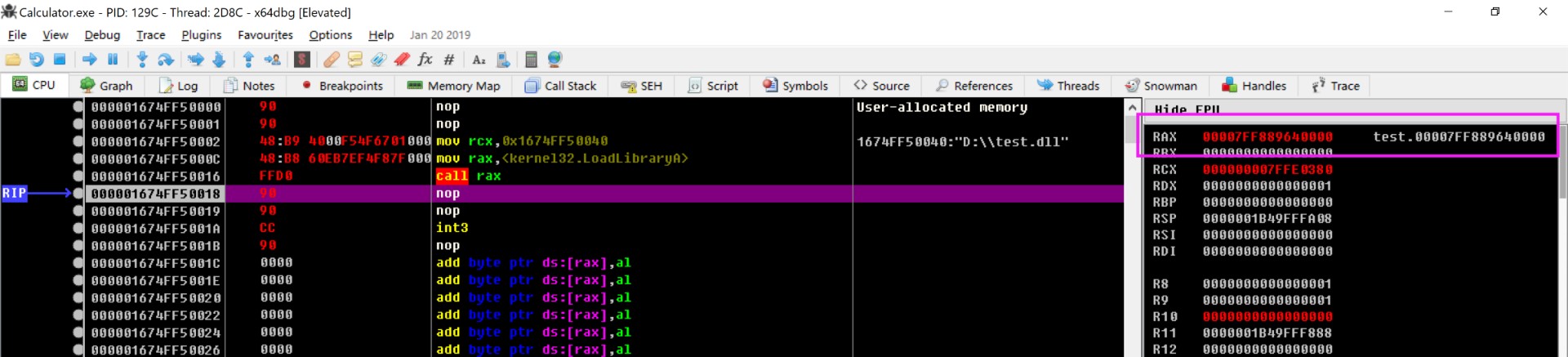Image resolution: width=1568 pixels, height=357 pixels.
Task: Switch to the Memory Map tab
Action: point(454,86)
